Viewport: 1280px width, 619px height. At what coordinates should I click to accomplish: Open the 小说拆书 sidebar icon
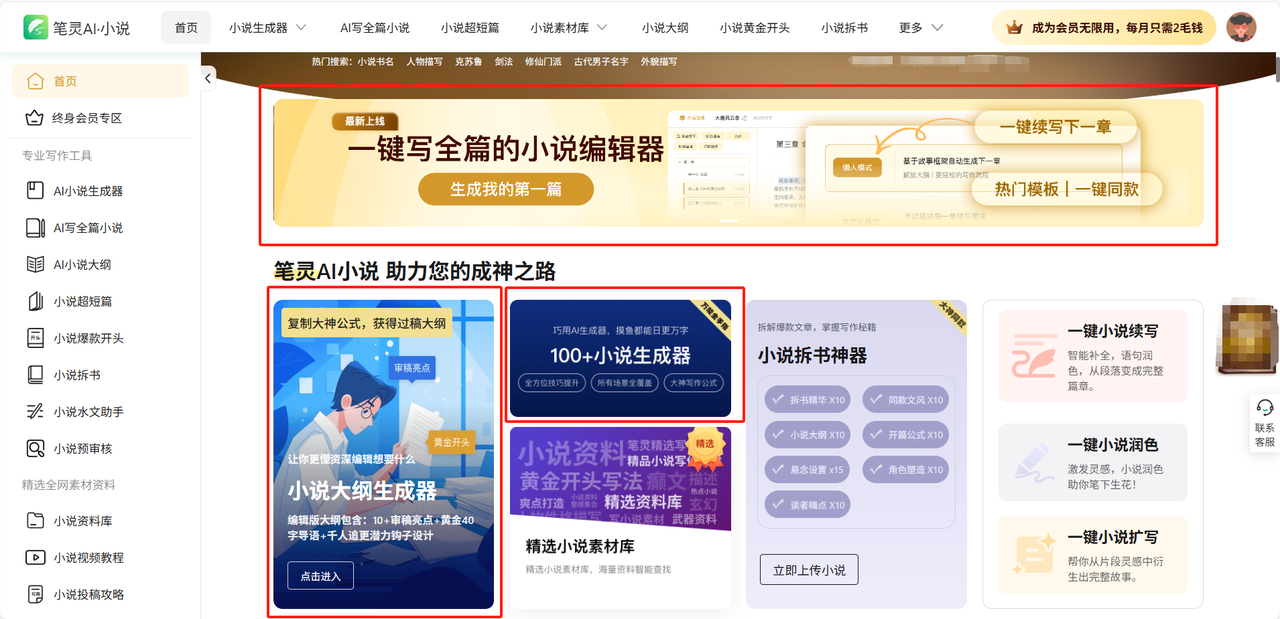[35, 375]
